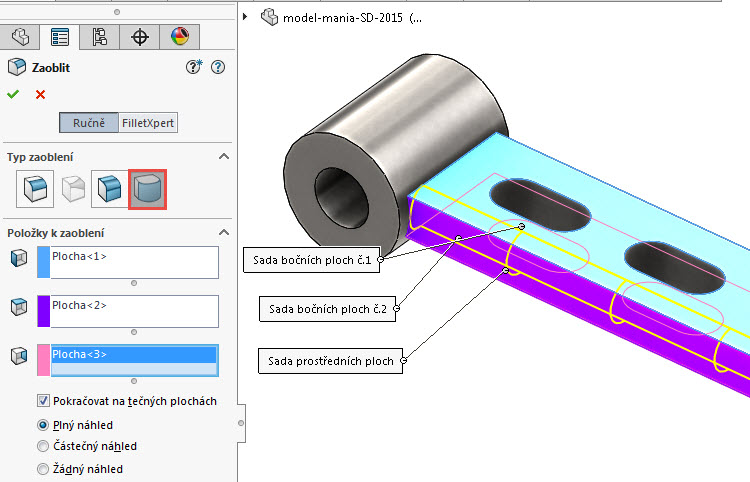Collapse the Položky k zaoblení section

tap(223, 233)
